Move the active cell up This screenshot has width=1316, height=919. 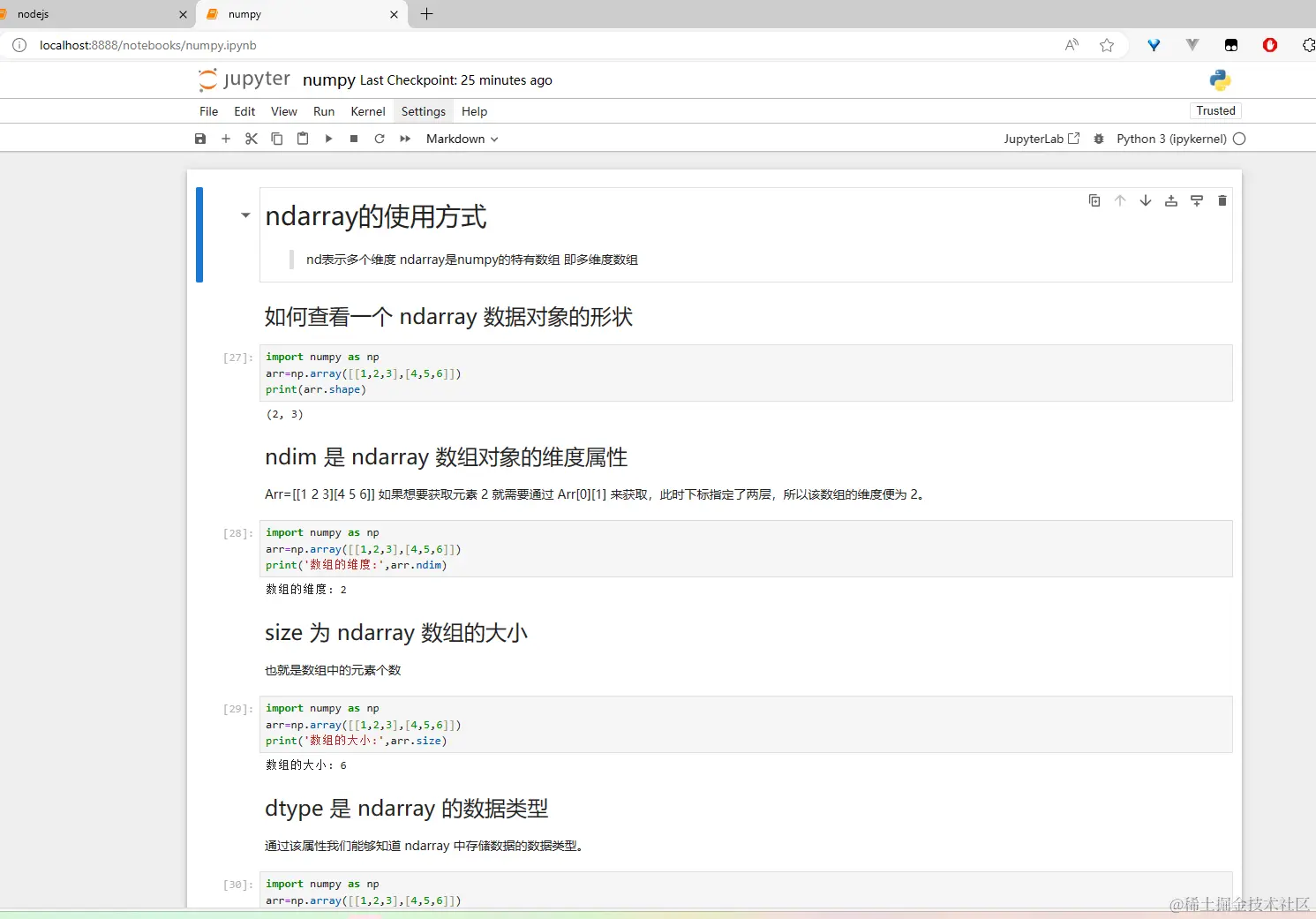tap(1120, 200)
